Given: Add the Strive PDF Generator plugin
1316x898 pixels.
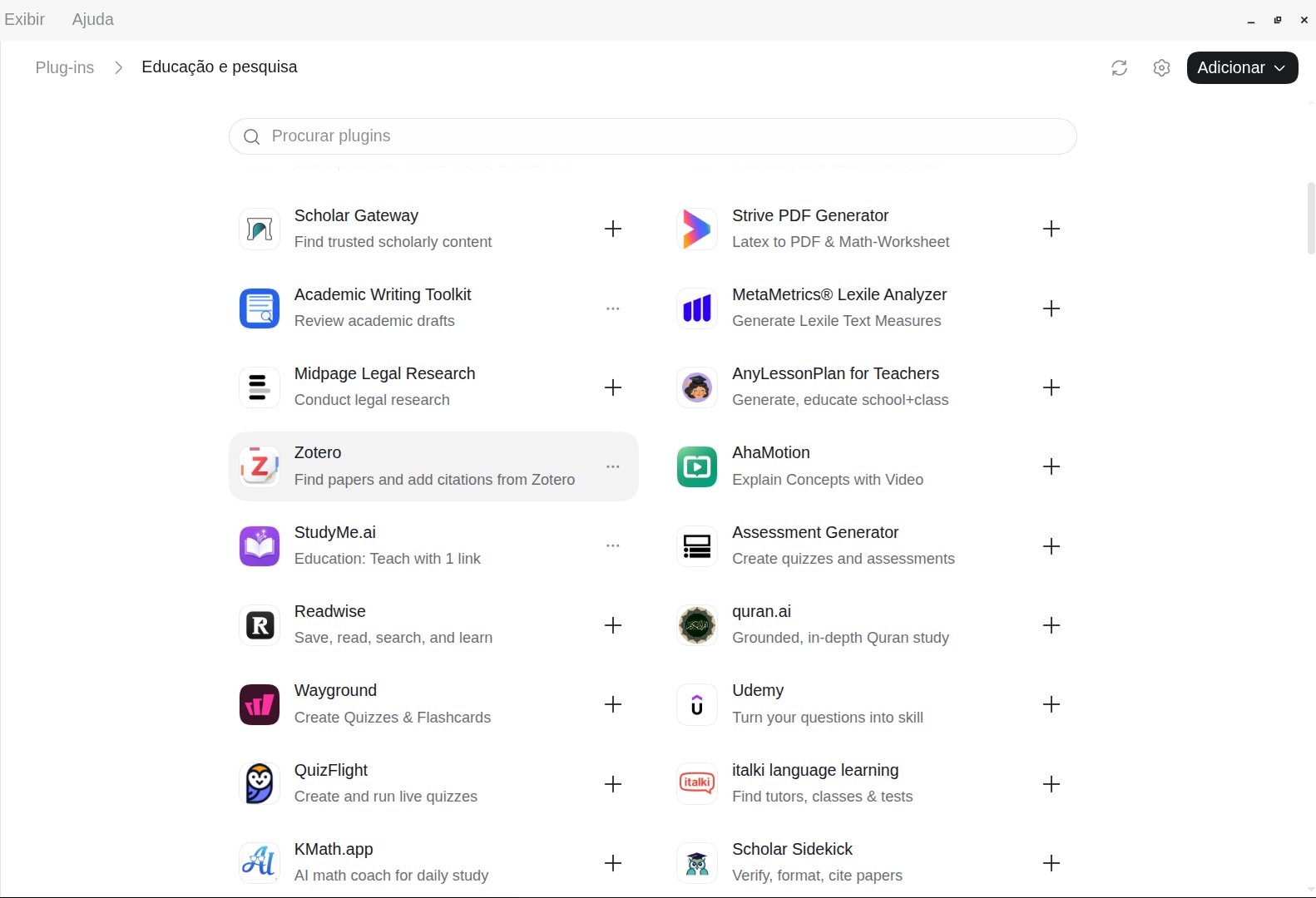Looking at the screenshot, I should (x=1051, y=229).
